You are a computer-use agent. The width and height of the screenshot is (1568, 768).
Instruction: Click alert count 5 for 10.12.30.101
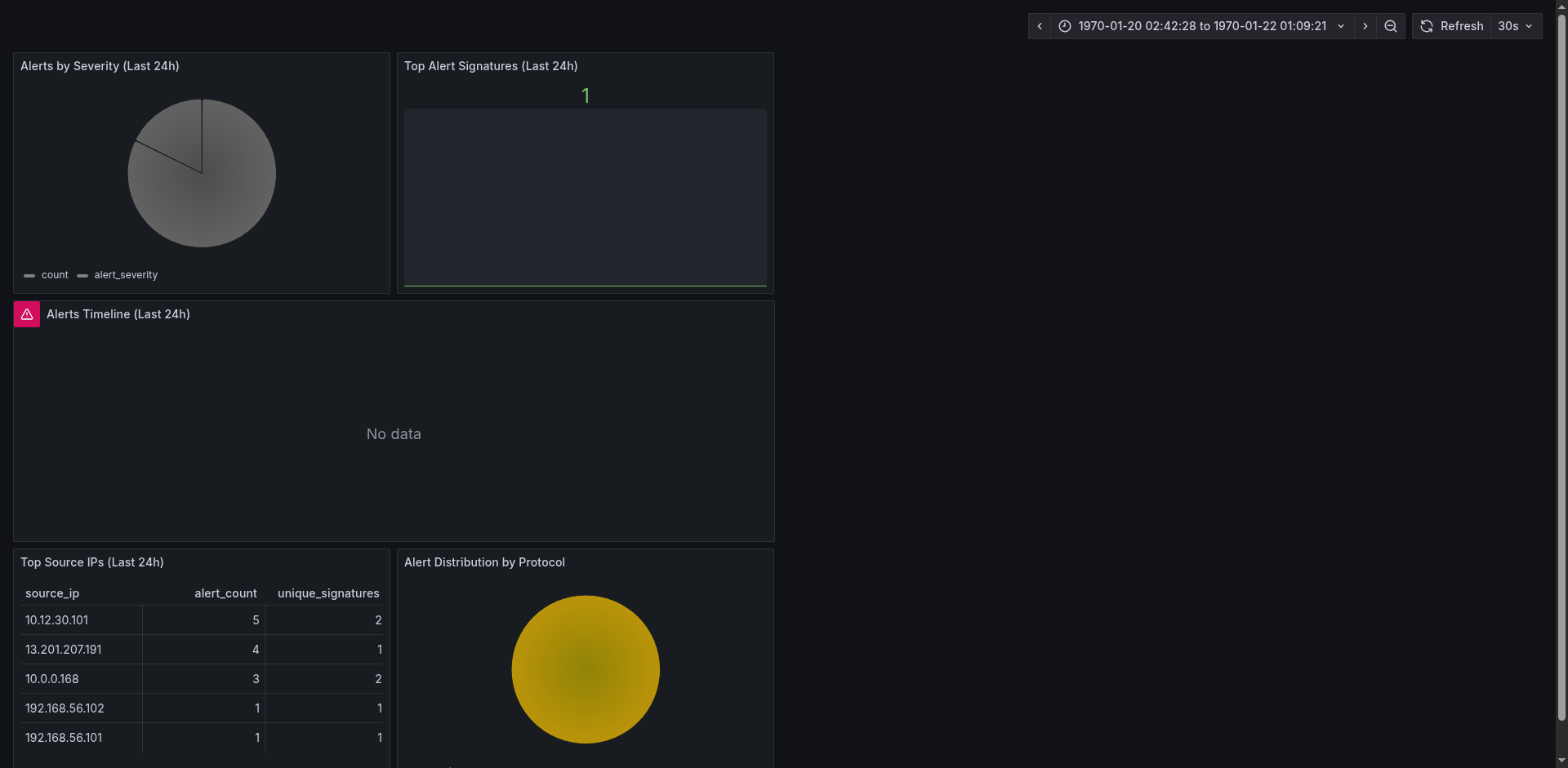204,620
